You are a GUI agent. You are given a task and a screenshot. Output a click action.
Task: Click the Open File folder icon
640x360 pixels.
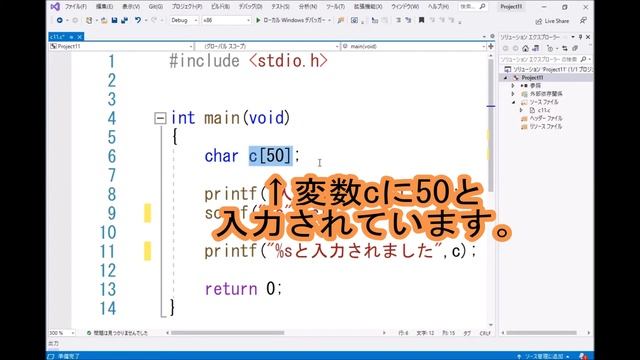tap(104, 20)
